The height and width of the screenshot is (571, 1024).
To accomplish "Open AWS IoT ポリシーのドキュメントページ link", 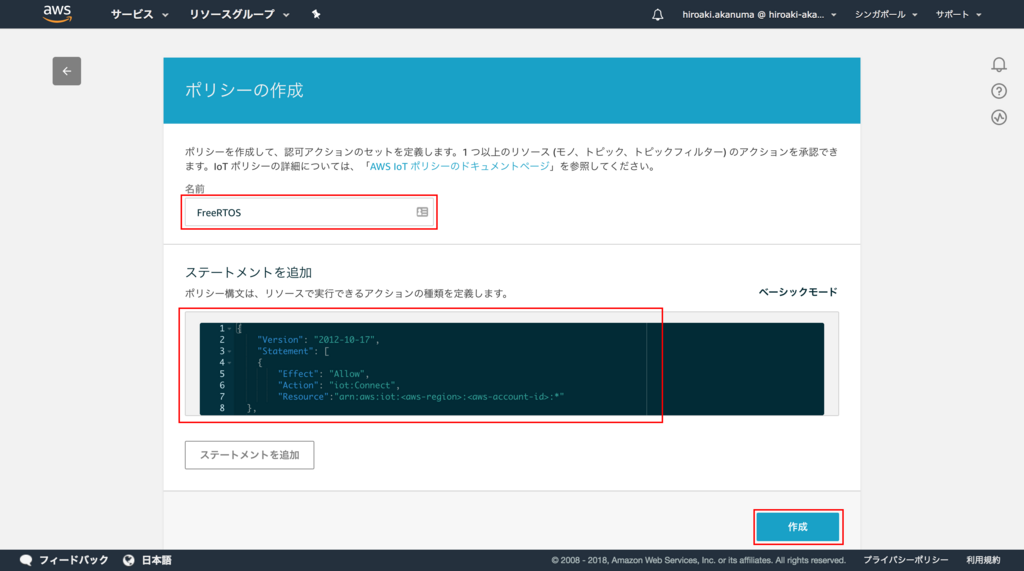I will click(x=460, y=166).
